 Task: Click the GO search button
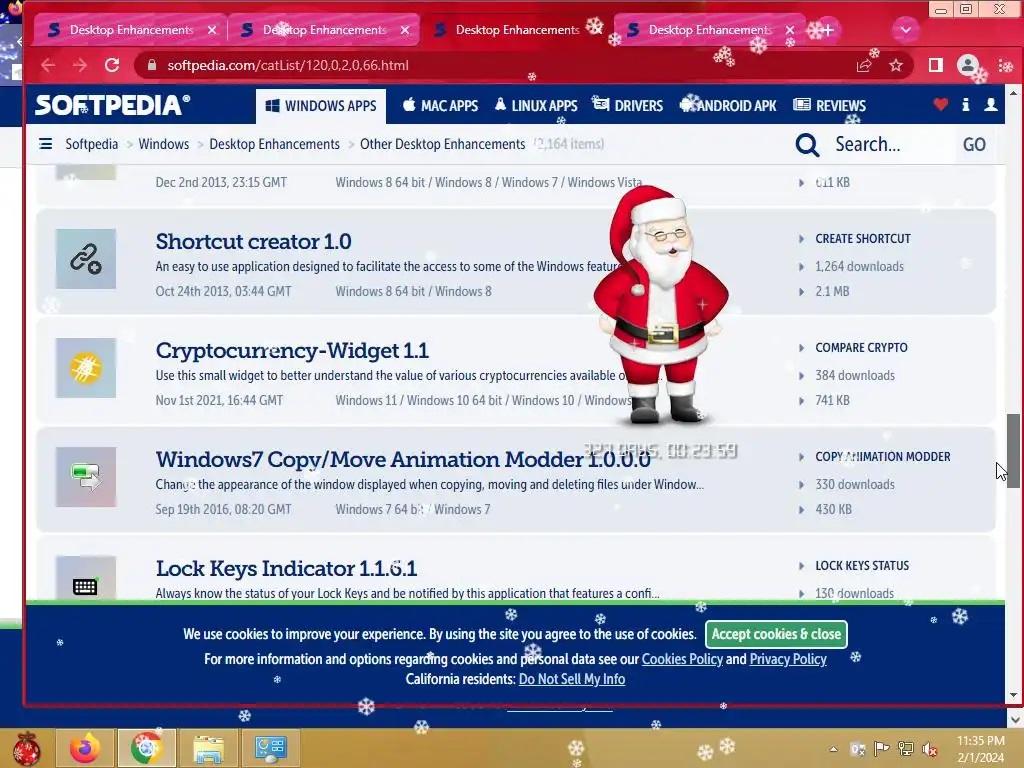[x=974, y=144]
